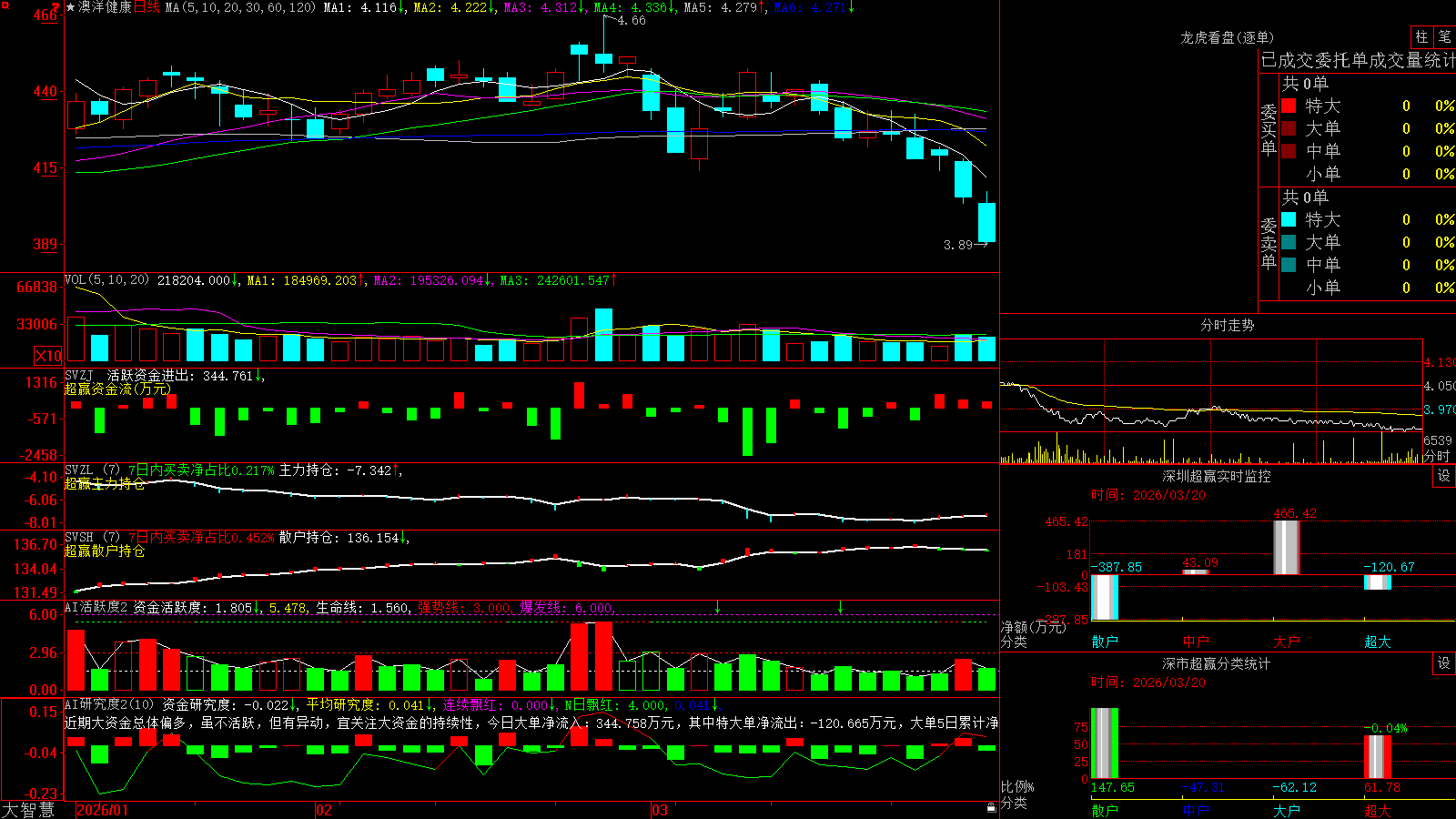Click the 3.89 low price label
Image resolution: width=1456 pixels, height=819 pixels.
point(958,245)
